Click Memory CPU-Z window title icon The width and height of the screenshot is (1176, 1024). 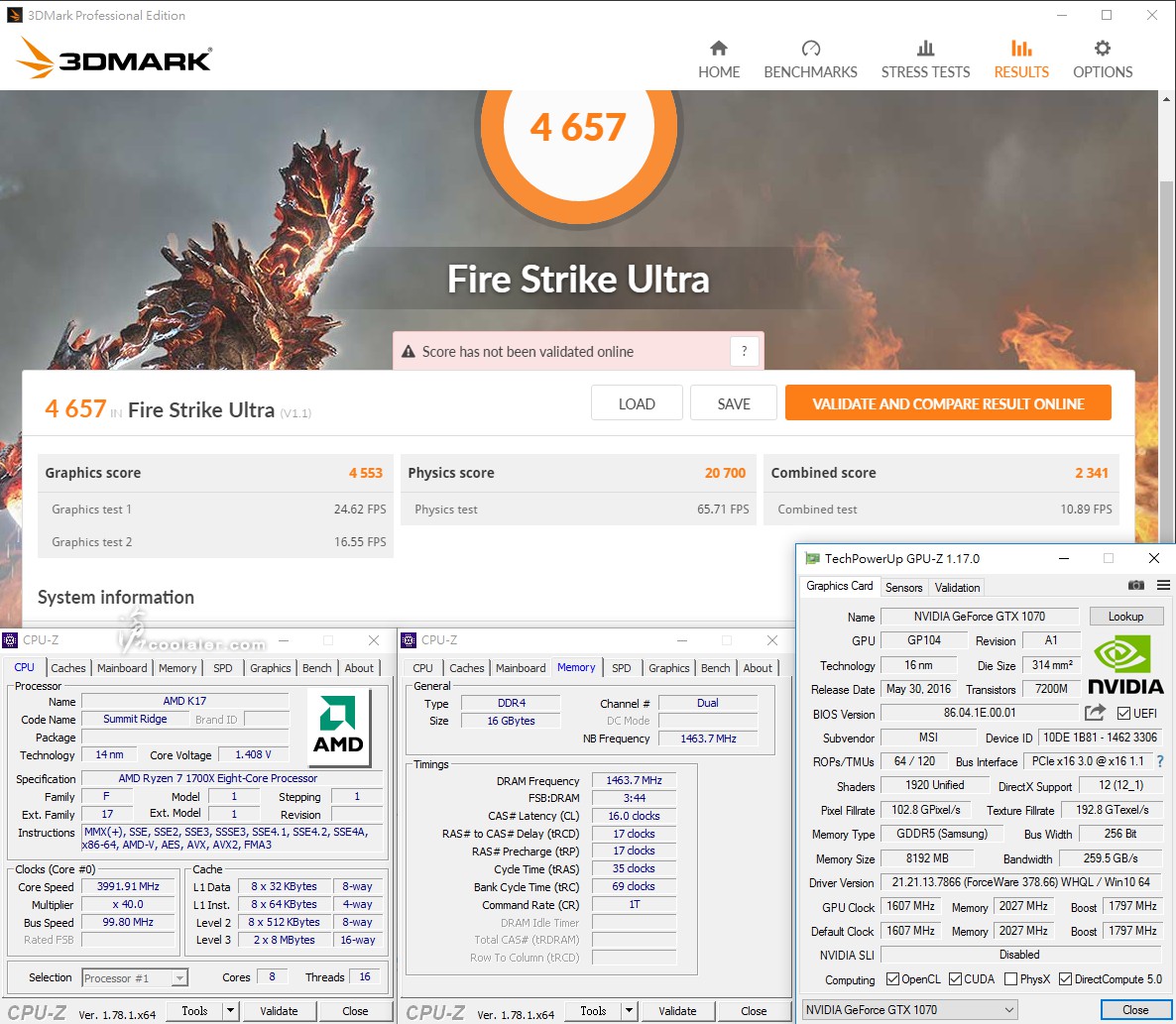point(409,640)
